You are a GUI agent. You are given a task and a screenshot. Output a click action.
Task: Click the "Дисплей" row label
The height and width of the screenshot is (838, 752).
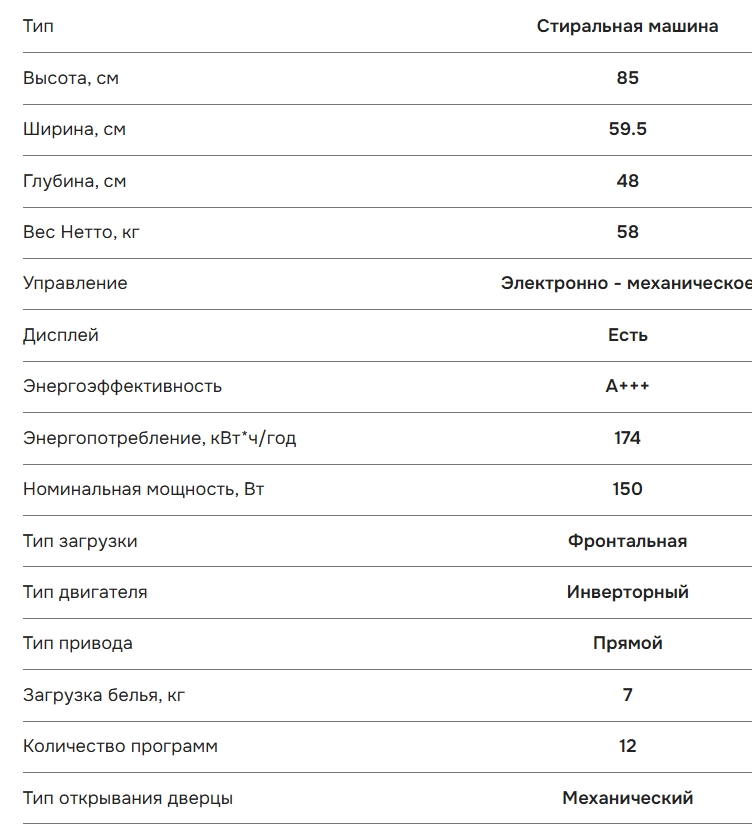click(60, 335)
